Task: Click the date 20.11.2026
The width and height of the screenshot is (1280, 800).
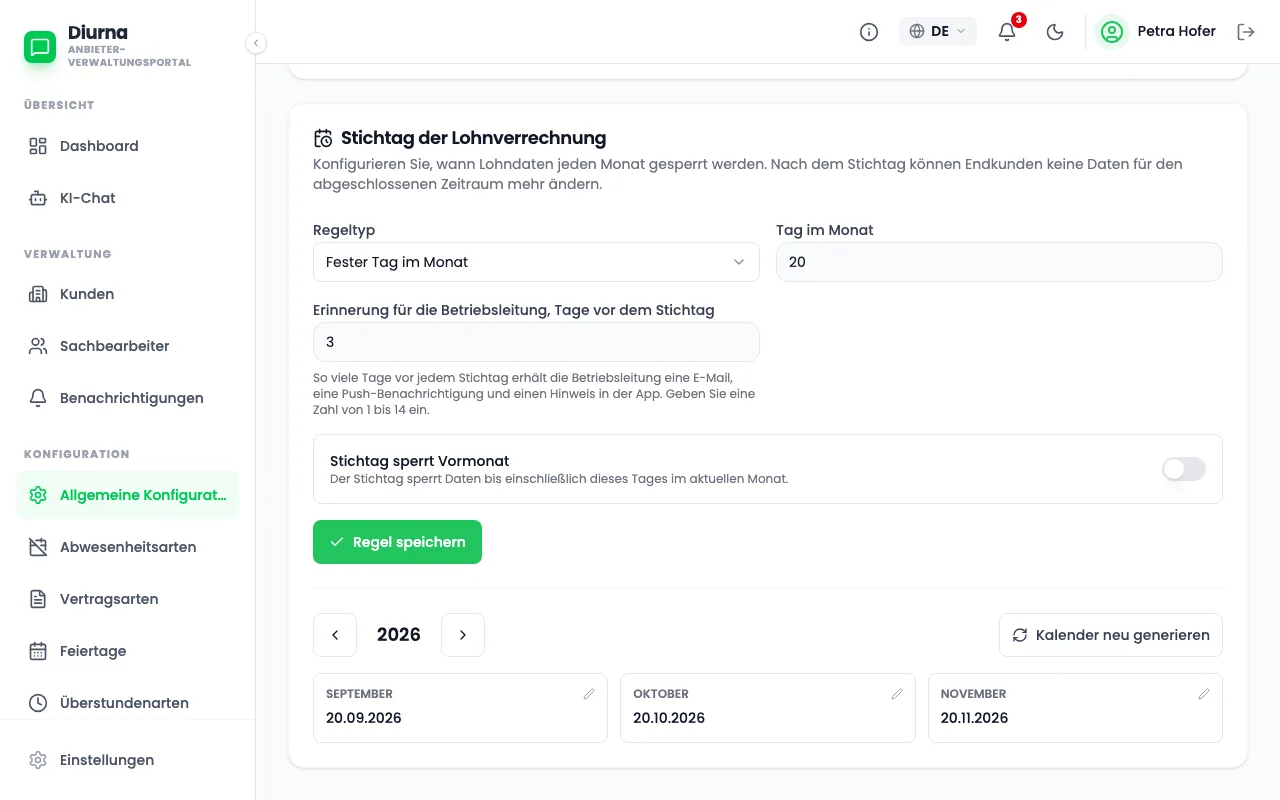Action: [975, 718]
